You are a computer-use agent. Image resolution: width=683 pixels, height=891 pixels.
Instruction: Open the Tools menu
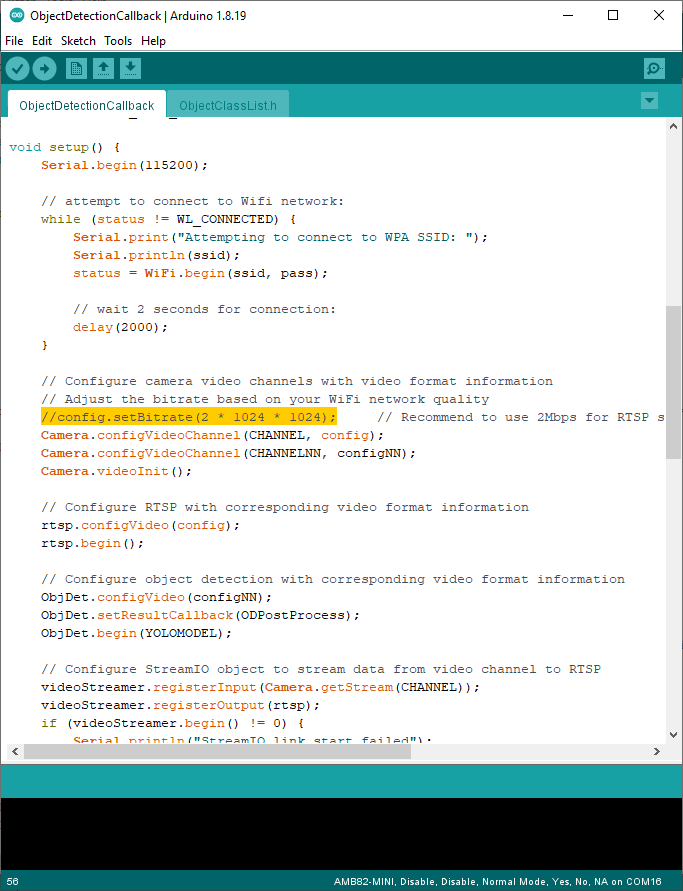pos(118,41)
